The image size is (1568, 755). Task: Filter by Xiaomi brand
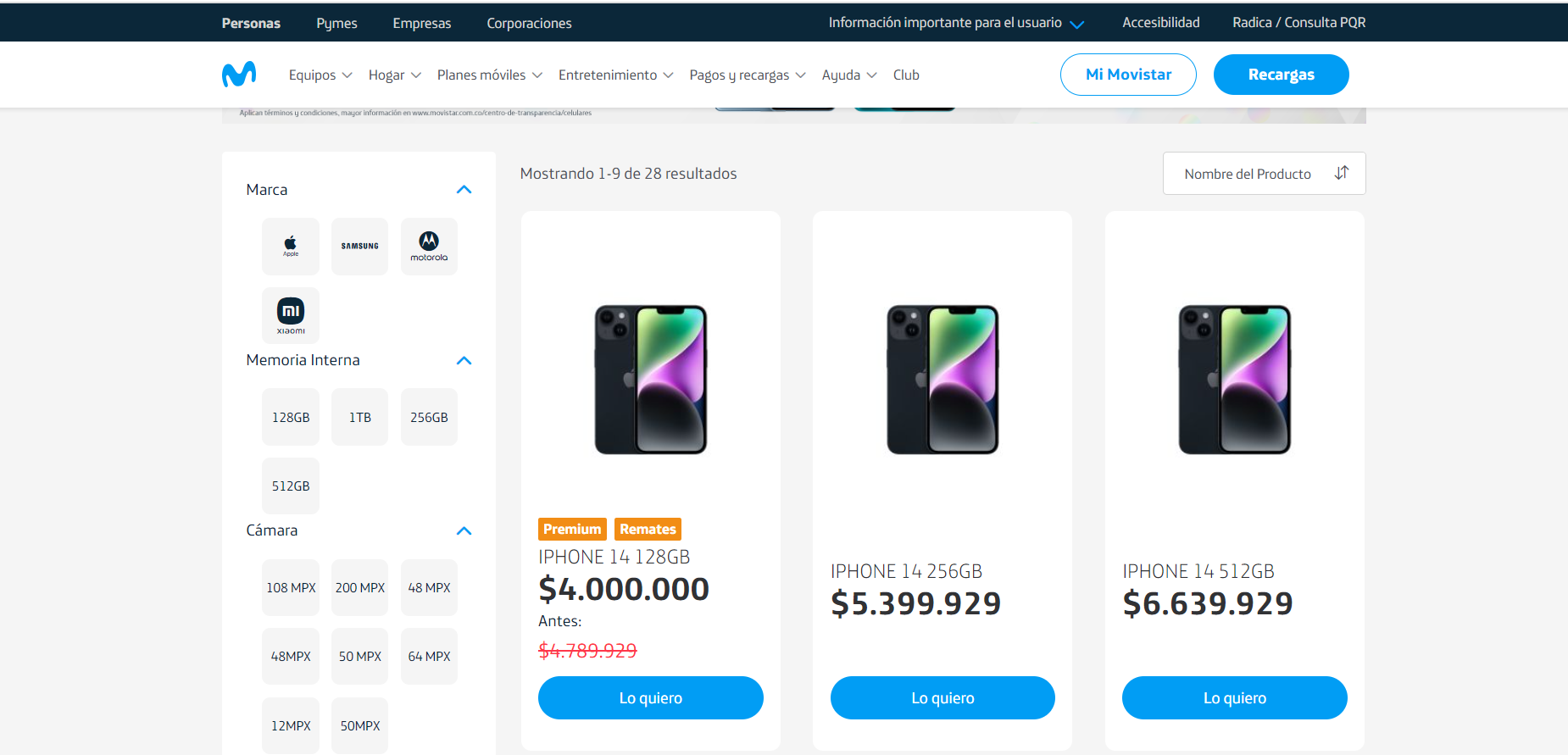pos(291,315)
